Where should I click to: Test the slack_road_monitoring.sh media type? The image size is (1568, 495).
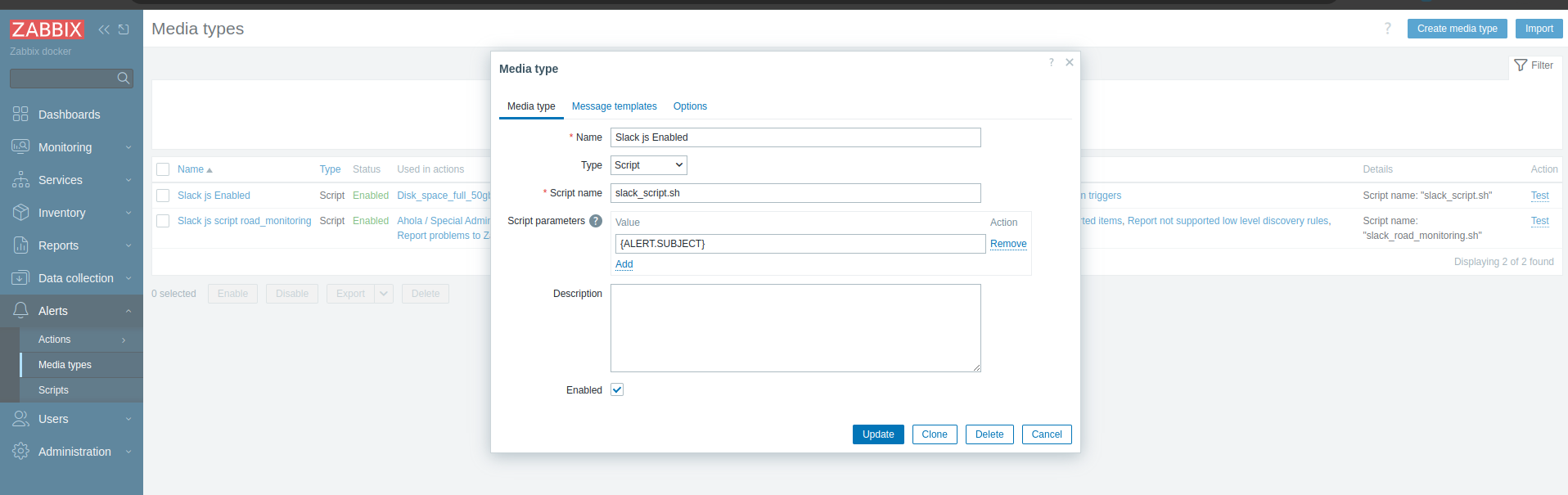1539,221
